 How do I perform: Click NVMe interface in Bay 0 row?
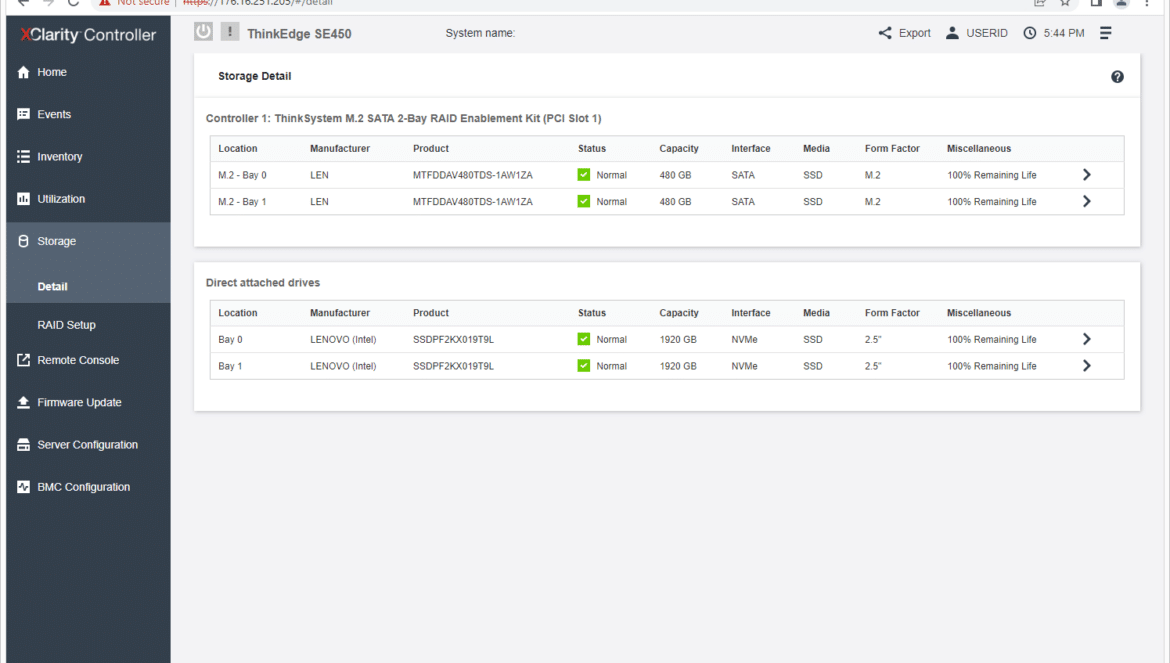pos(744,339)
